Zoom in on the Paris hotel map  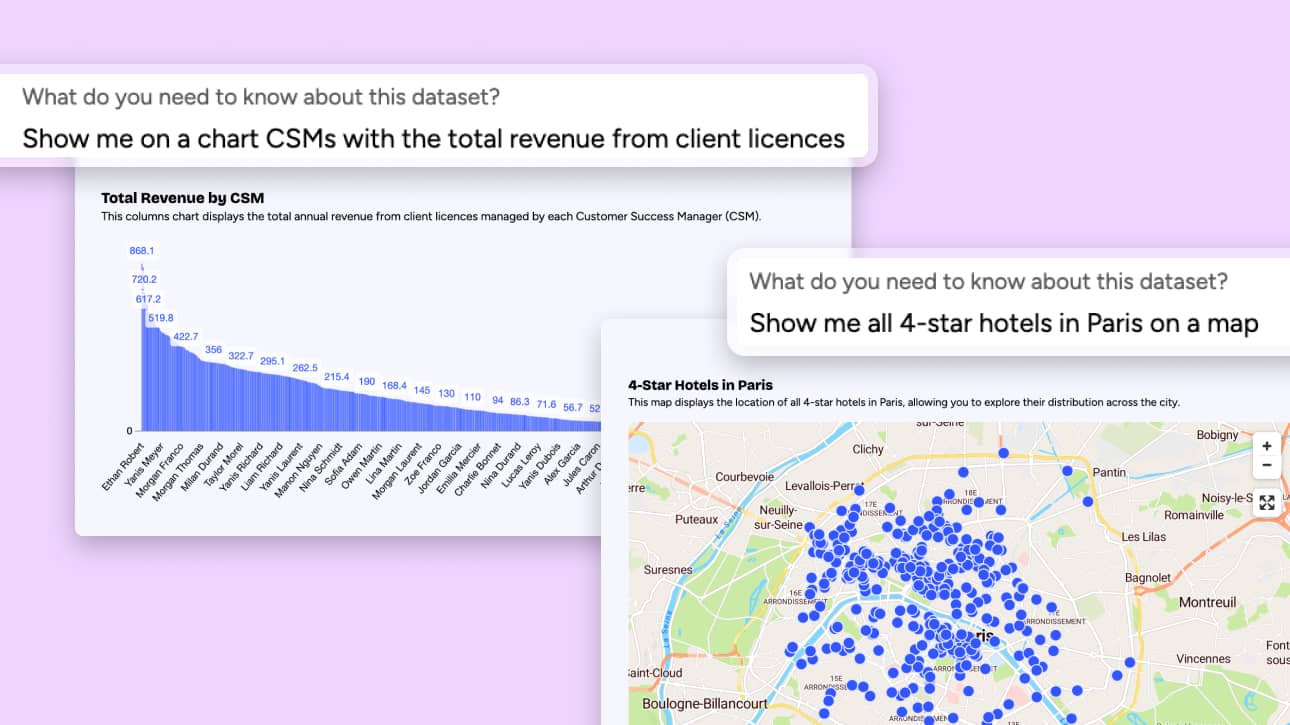pyautogui.click(x=1267, y=446)
